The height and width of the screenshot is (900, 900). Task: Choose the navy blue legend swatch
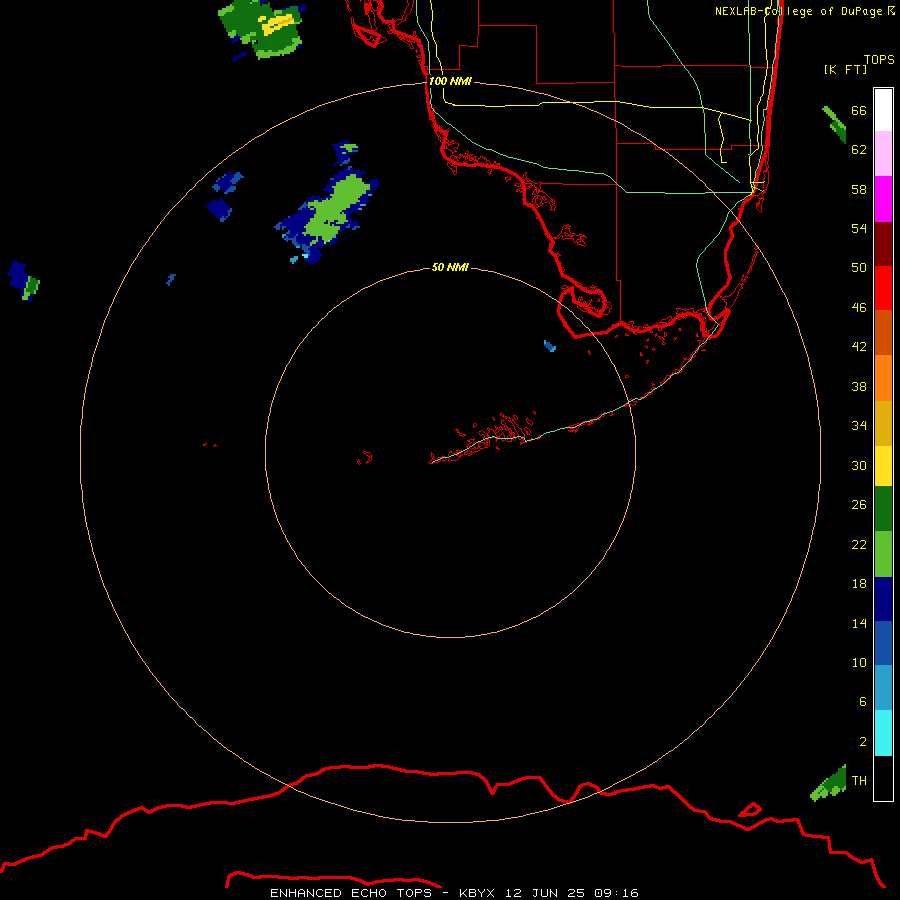pos(883,599)
